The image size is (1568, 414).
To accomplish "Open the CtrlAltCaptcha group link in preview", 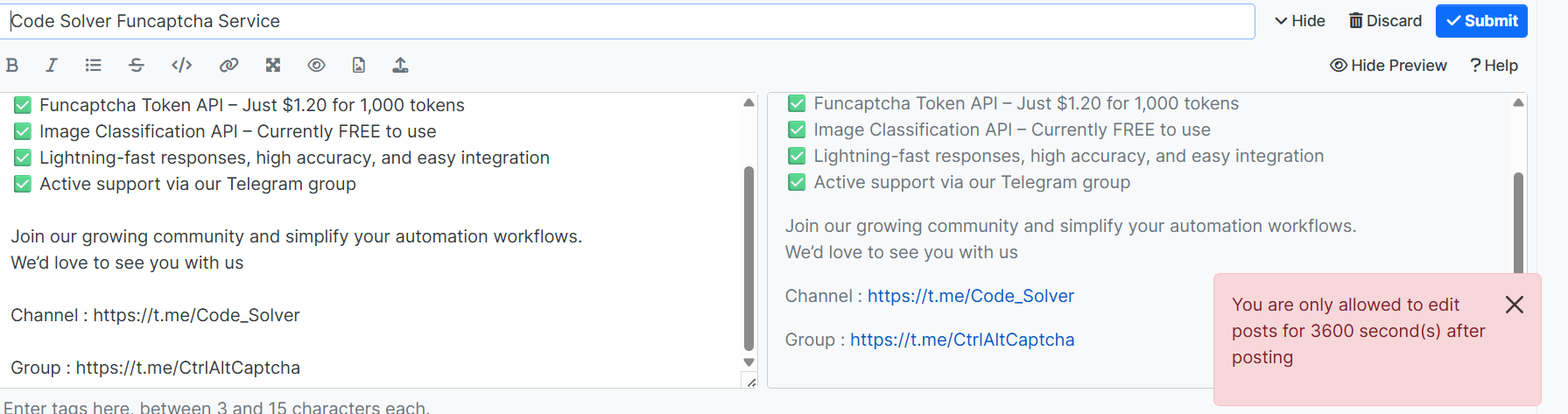I will [962, 340].
